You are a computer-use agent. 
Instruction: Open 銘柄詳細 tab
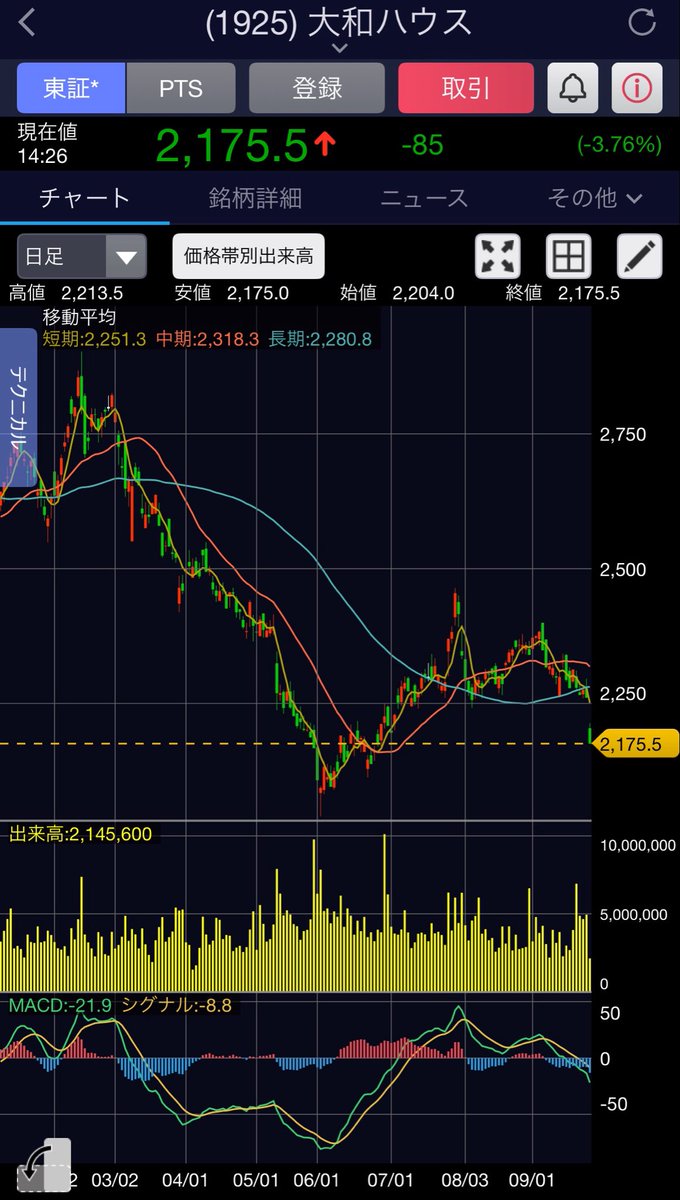click(x=255, y=198)
